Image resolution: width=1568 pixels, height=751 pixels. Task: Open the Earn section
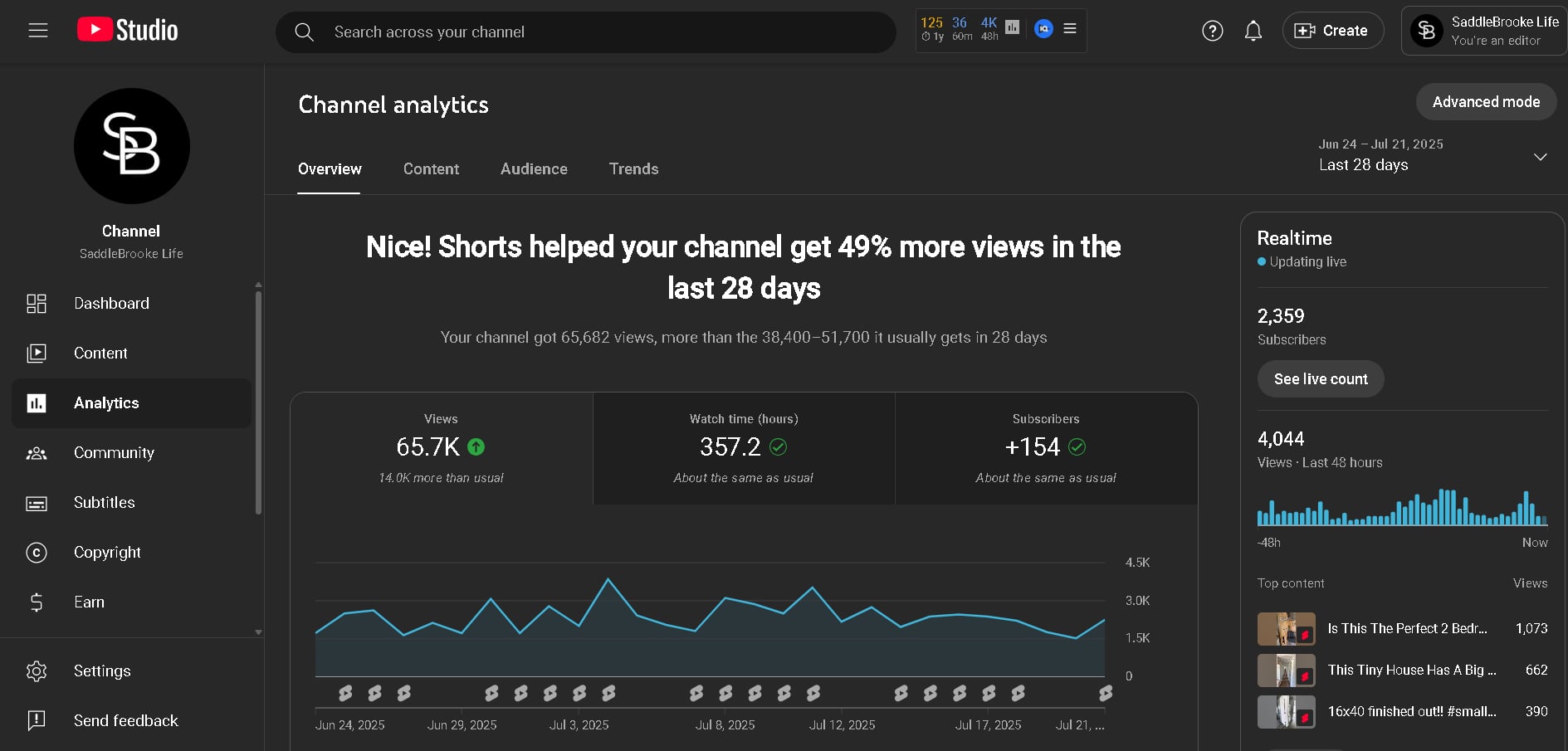(131, 602)
